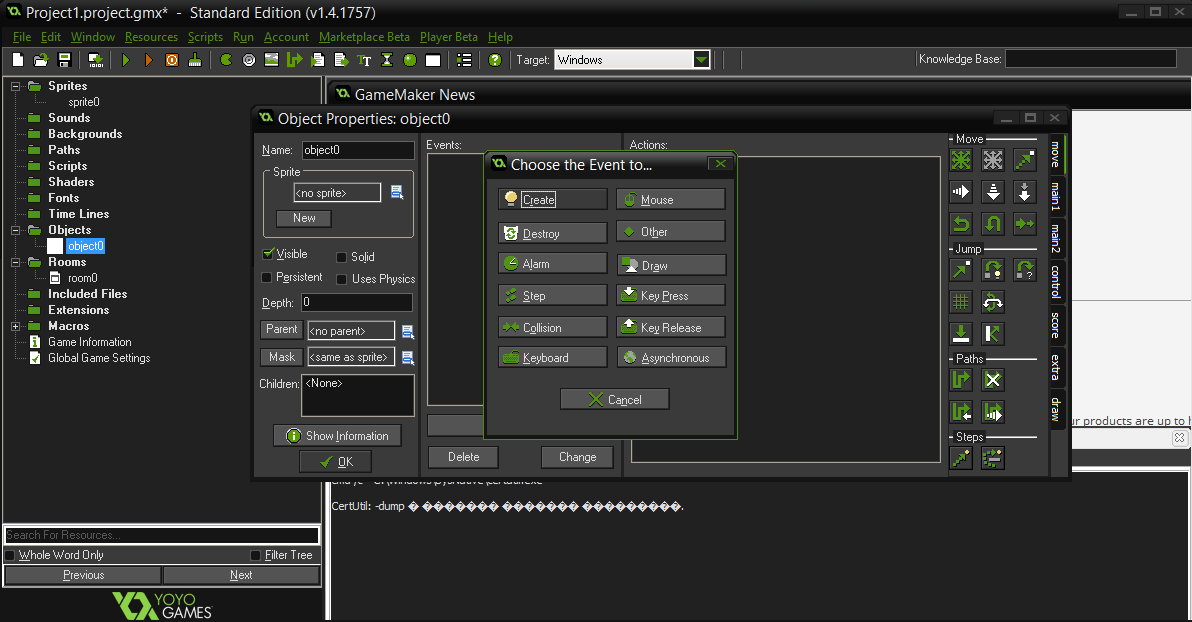The height and width of the screenshot is (622, 1192).
Task: Select the Align to Grid action
Action: (961, 302)
